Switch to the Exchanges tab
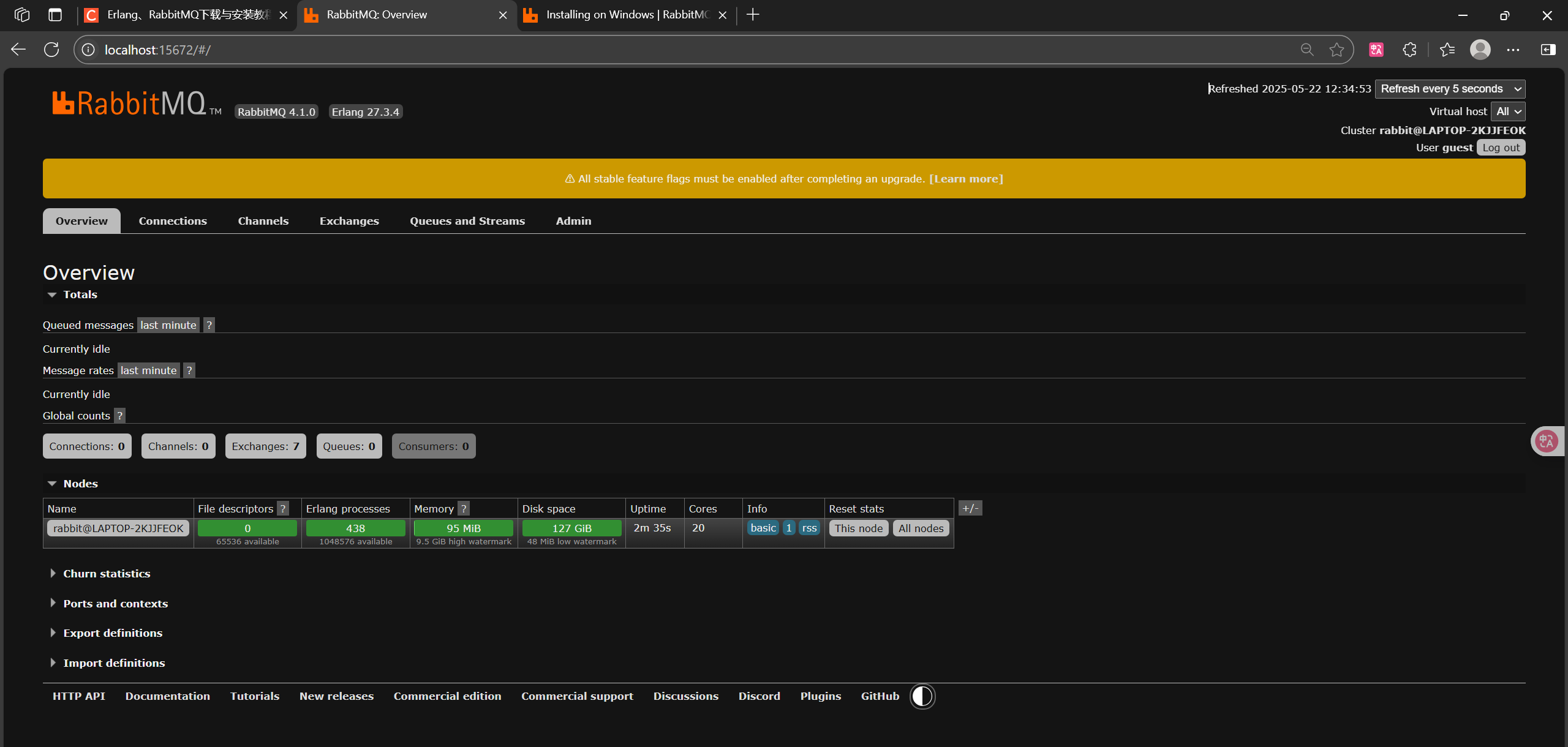Screen dimensions: 1568x747 click(349, 221)
